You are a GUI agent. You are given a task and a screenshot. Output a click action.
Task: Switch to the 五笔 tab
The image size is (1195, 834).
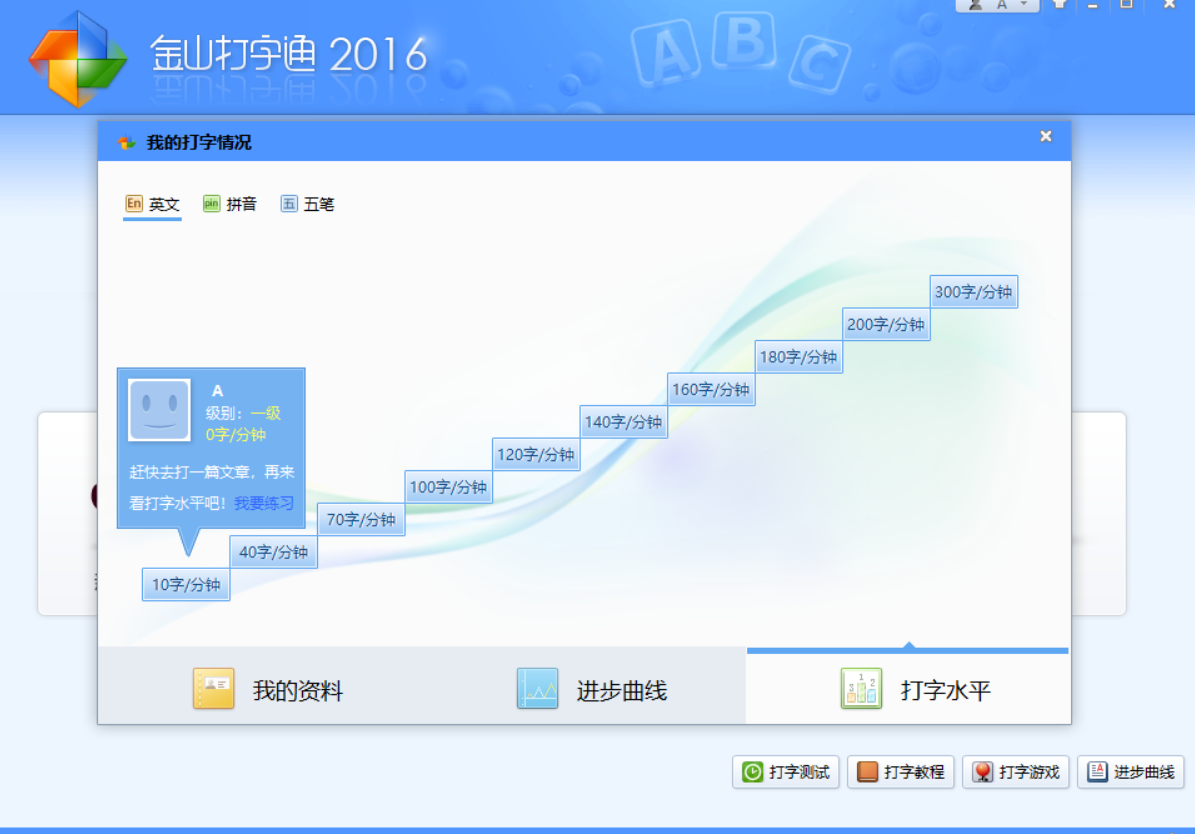[x=320, y=203]
